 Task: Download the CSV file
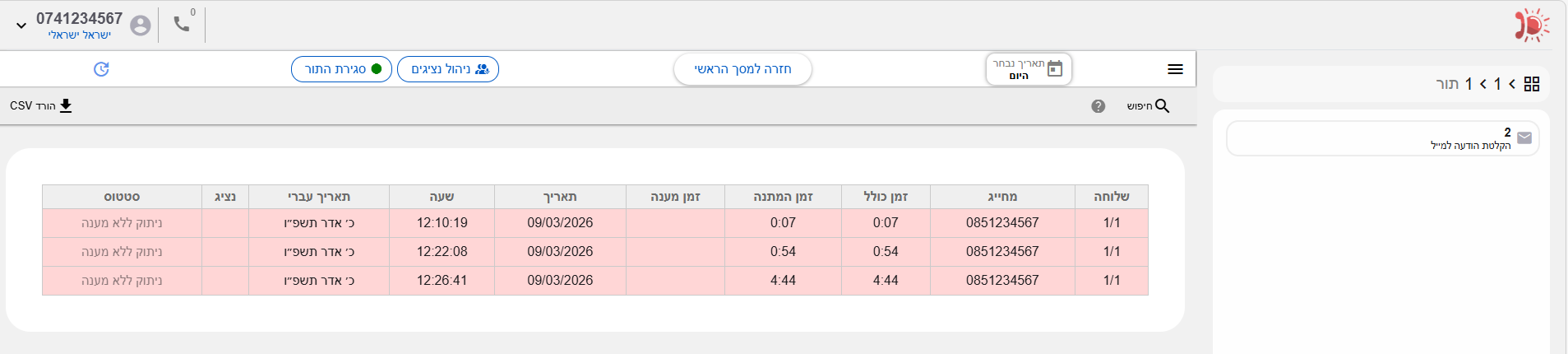pos(41,106)
